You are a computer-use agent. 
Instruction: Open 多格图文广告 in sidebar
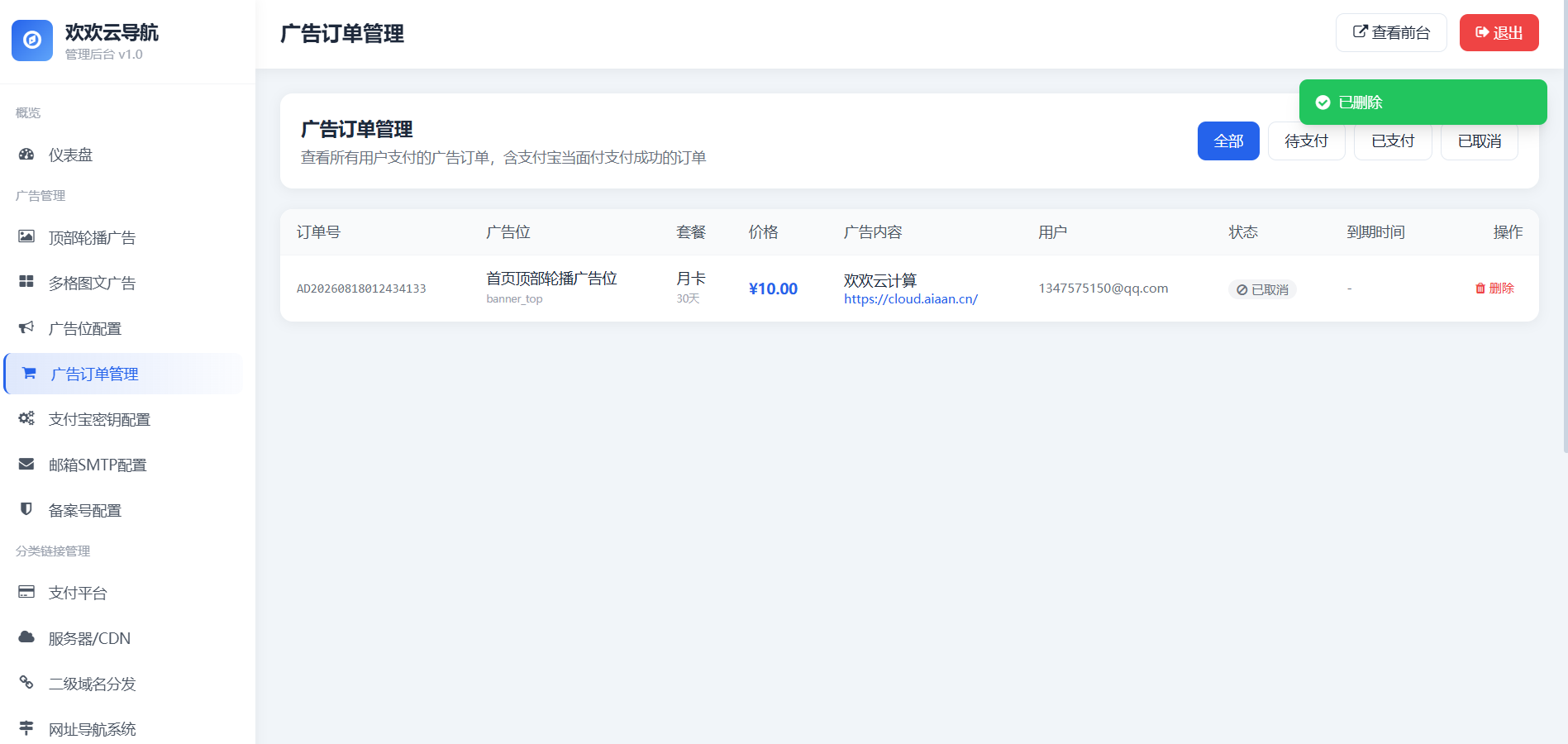pyautogui.click(x=124, y=283)
